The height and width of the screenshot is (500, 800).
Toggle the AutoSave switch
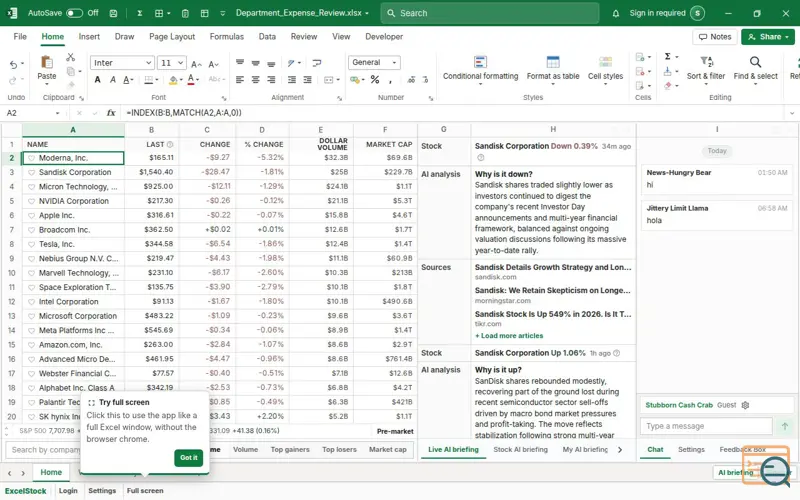pyautogui.click(x=74, y=13)
